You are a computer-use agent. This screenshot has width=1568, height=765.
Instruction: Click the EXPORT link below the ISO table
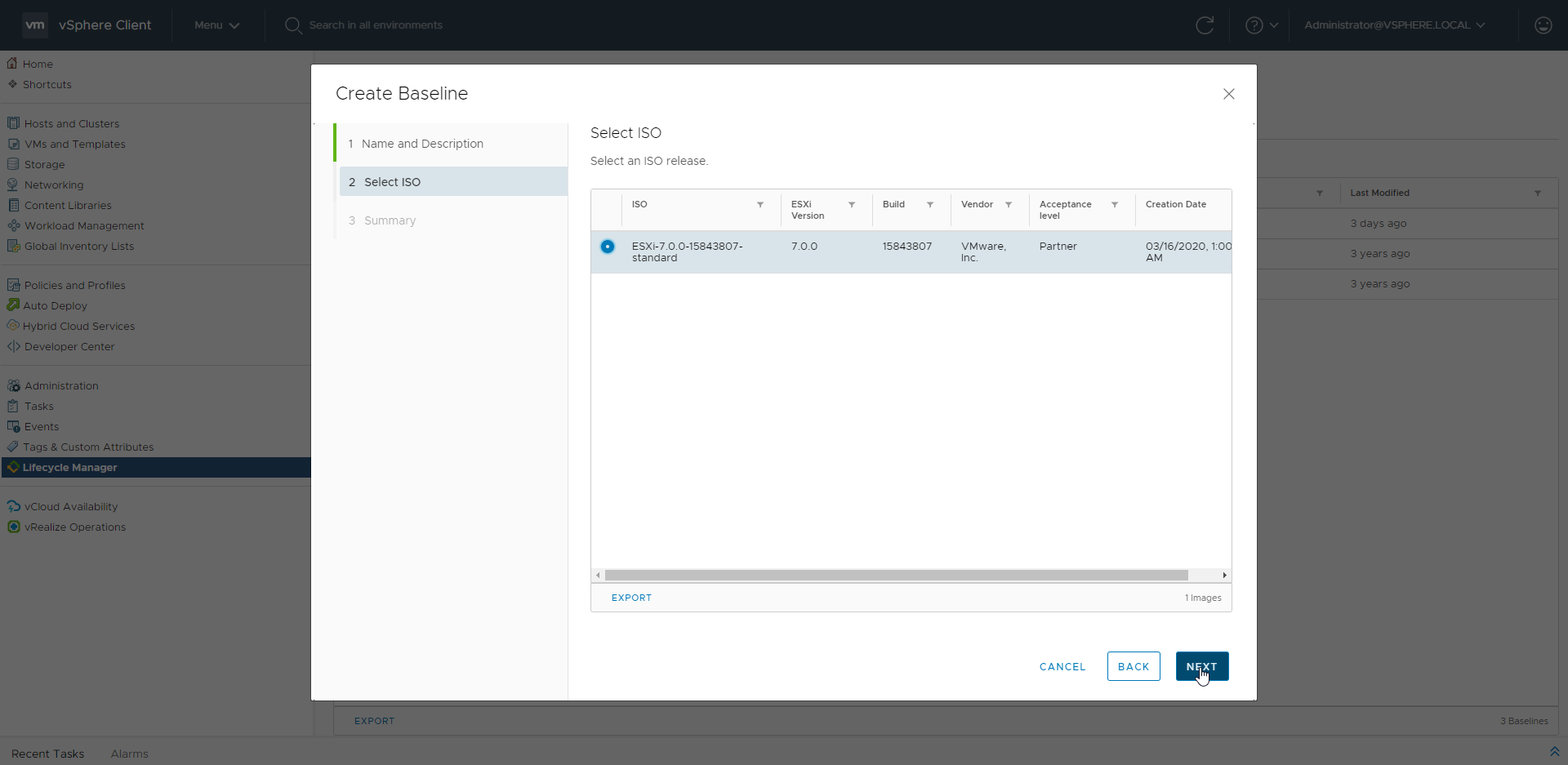631,598
